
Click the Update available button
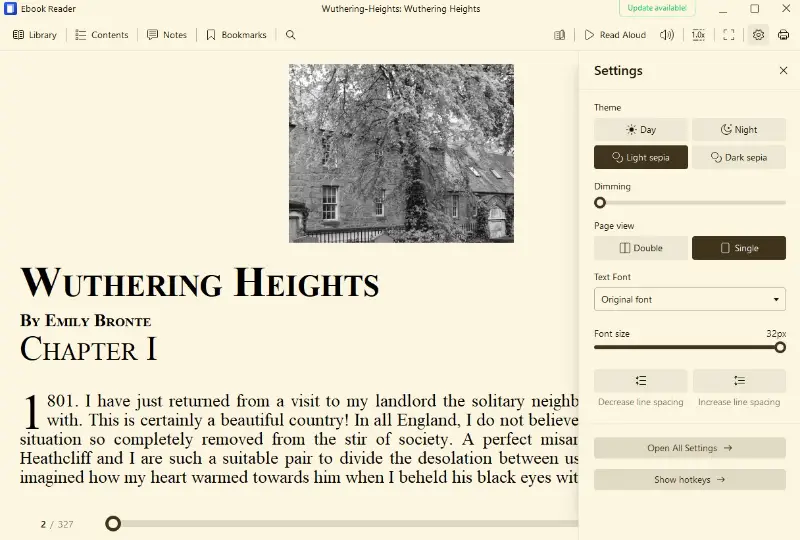(657, 8)
